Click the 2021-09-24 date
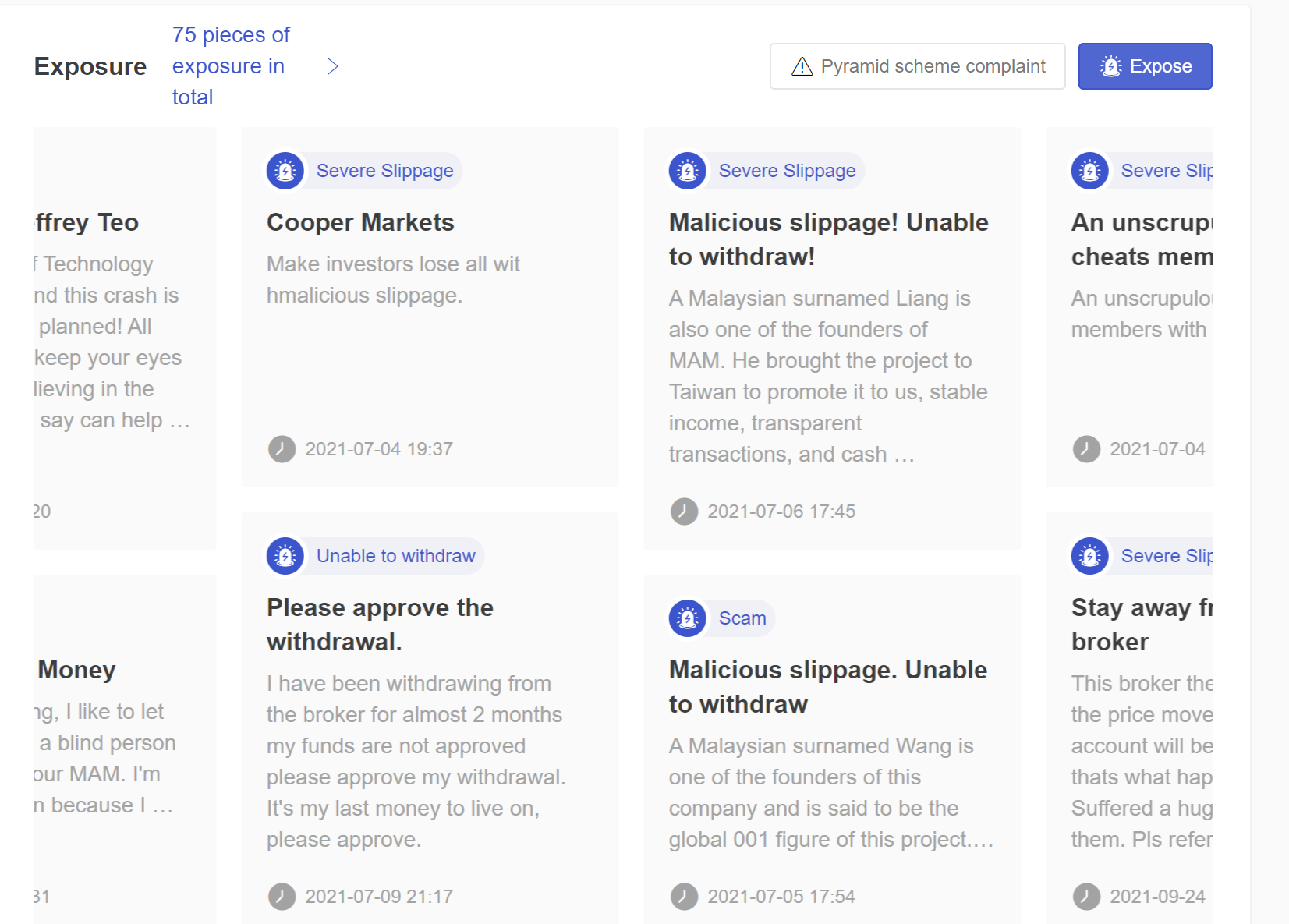This screenshot has height=924, width=1289. click(x=1158, y=897)
